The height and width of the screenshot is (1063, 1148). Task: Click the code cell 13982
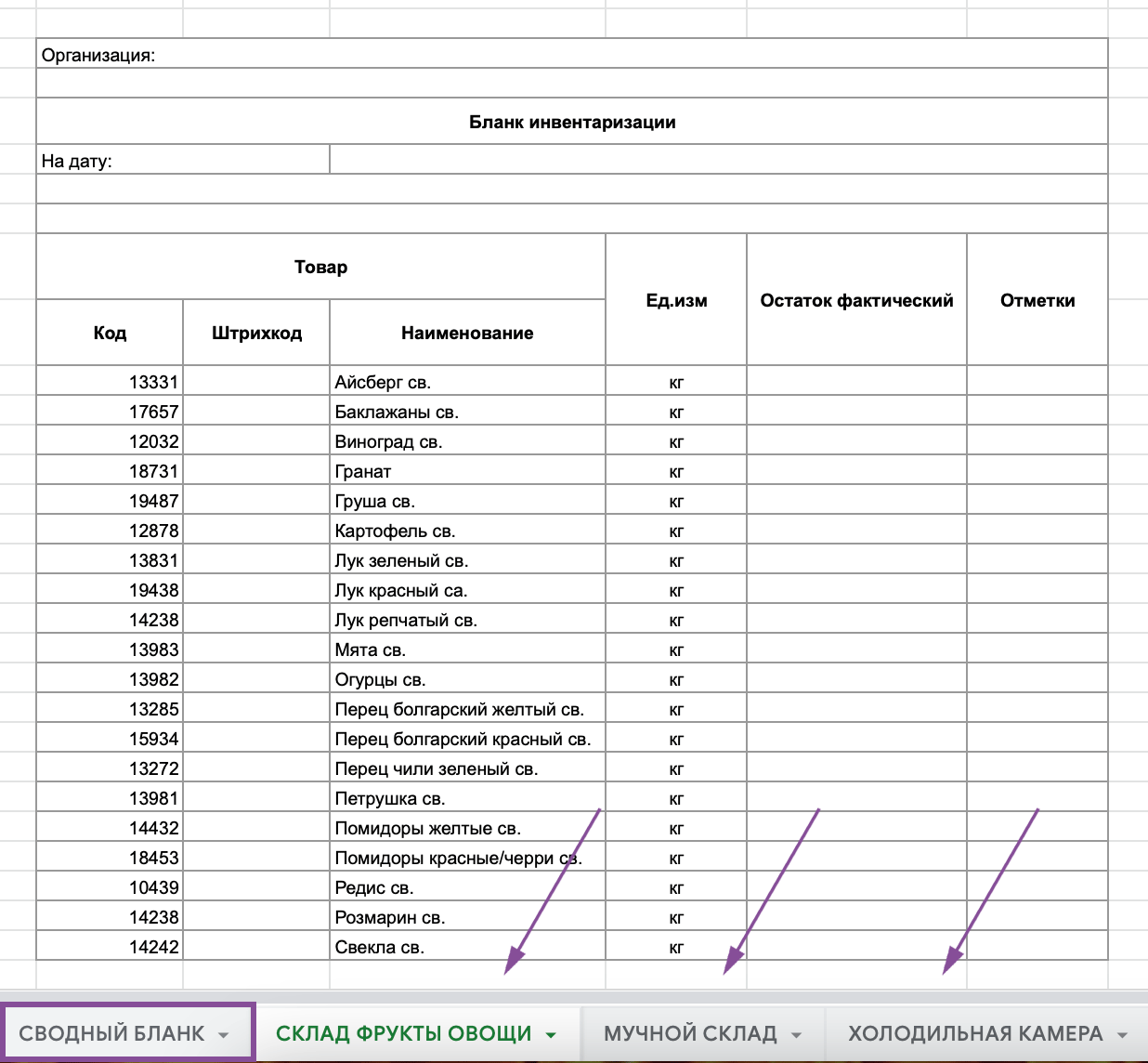tap(110, 679)
